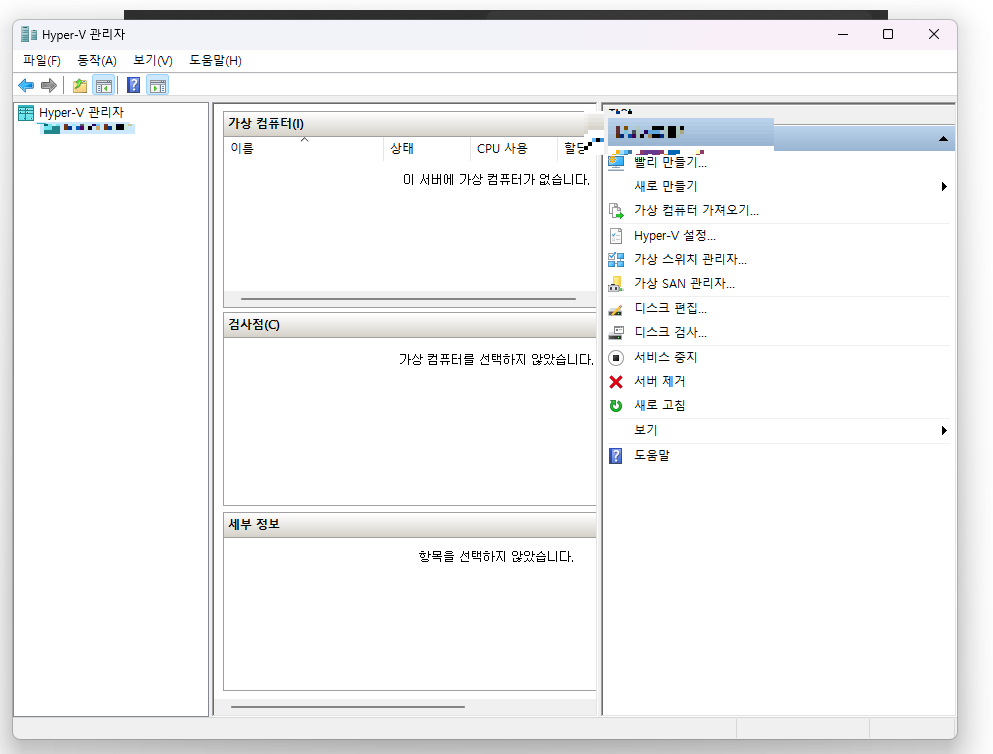This screenshot has height=754, width=993.
Task: Click 서버 제거 action
Action: click(x=660, y=382)
